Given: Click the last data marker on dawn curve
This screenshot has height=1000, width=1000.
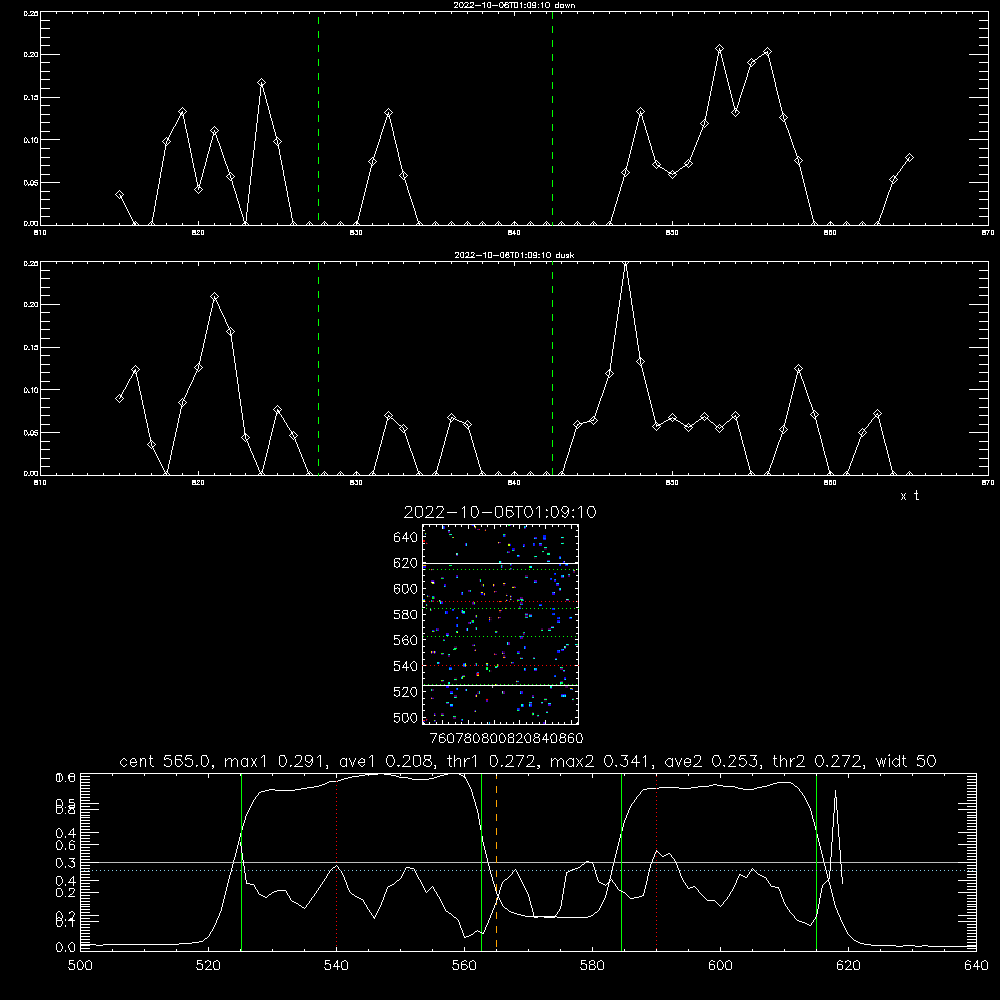Looking at the screenshot, I should point(909,158).
